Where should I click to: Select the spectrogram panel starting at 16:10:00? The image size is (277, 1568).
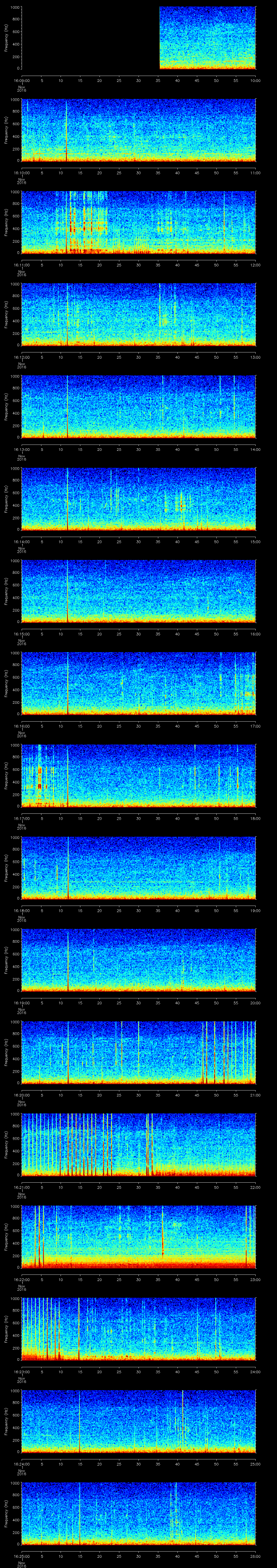tap(139, 130)
